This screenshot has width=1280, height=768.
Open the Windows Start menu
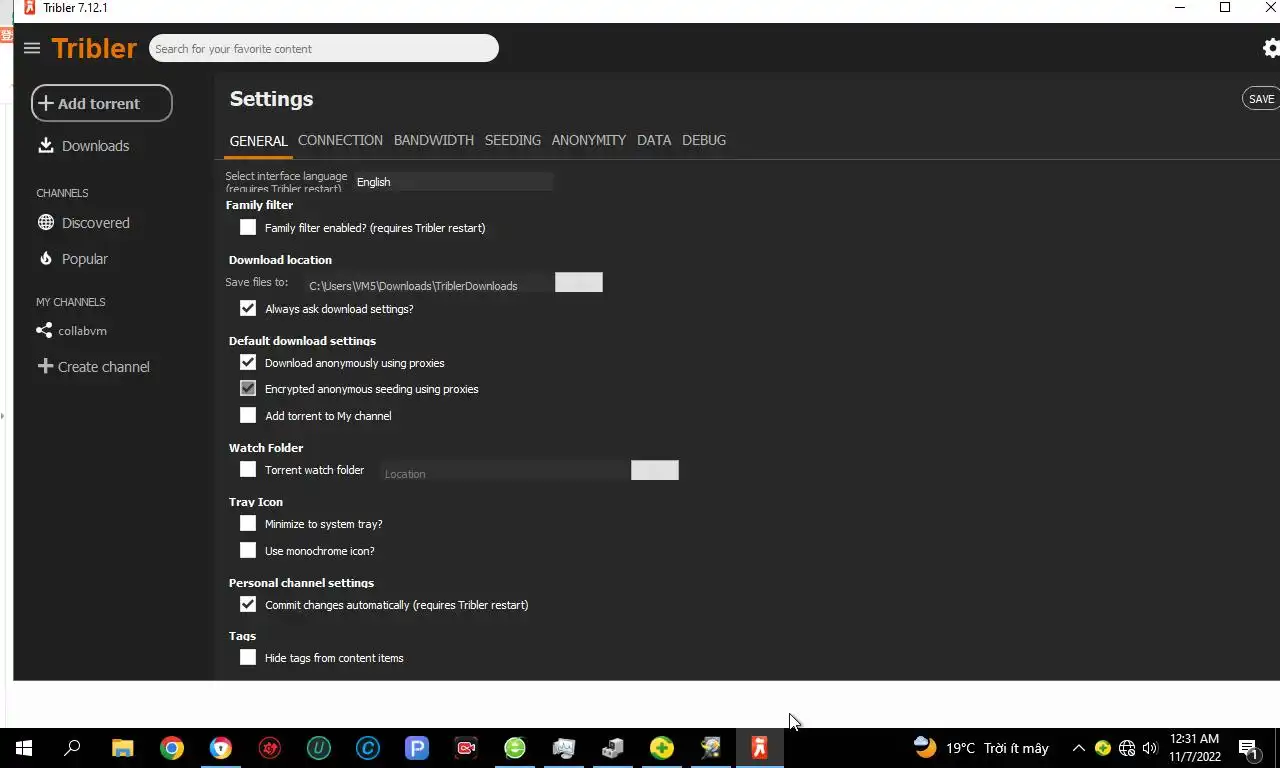click(24, 748)
